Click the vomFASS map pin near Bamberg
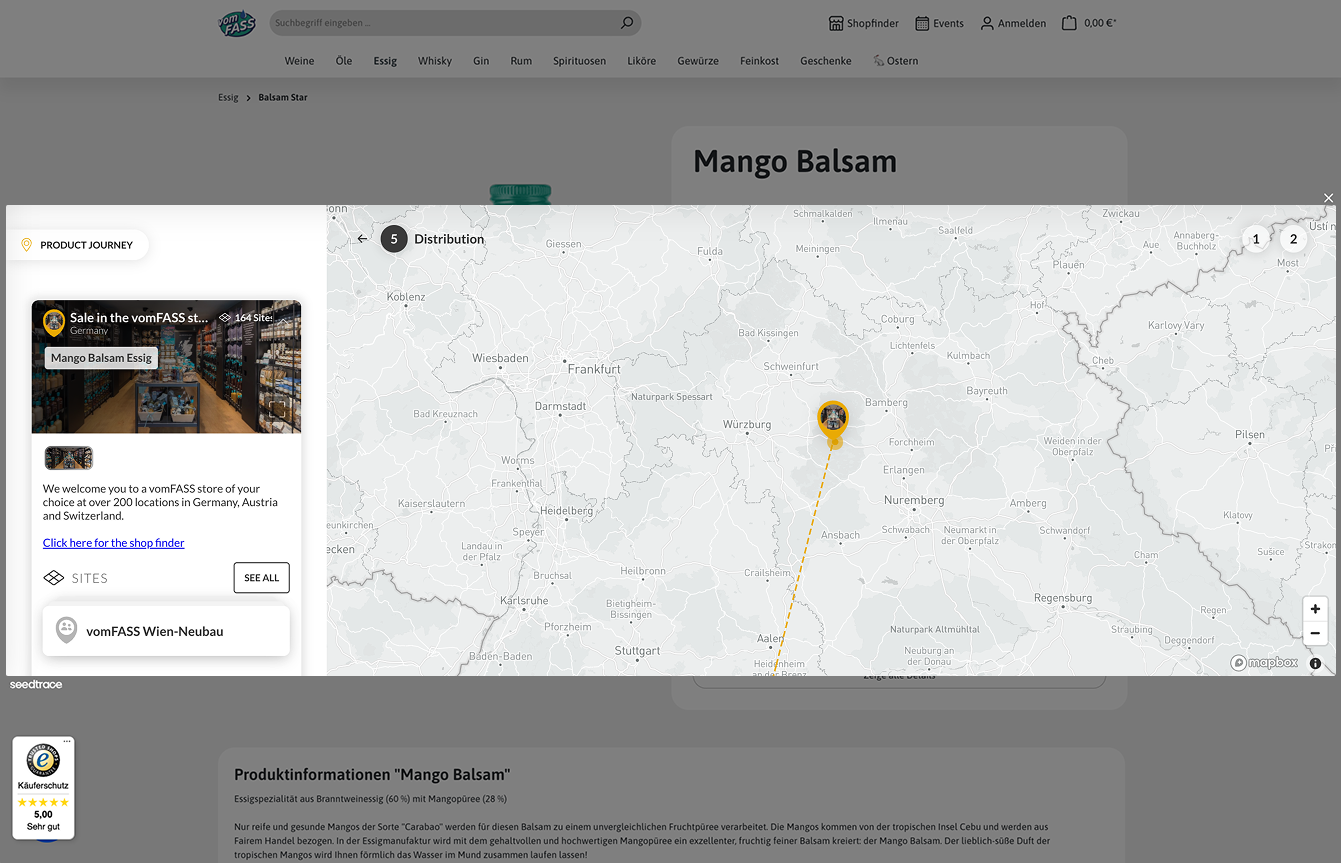The width and height of the screenshot is (1341, 863). tap(833, 419)
